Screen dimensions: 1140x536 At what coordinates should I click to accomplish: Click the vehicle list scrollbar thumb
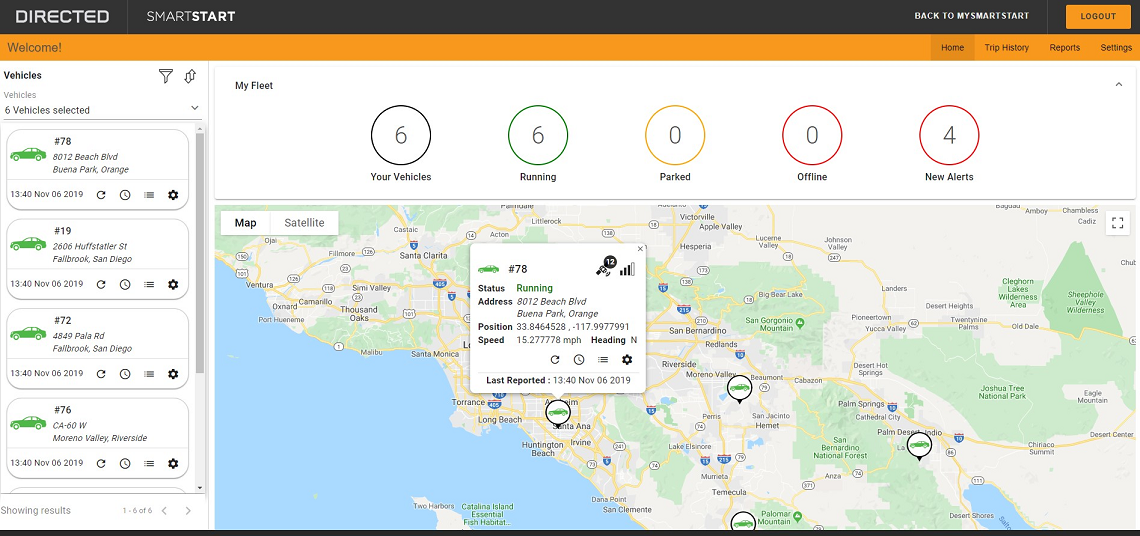click(x=200, y=255)
